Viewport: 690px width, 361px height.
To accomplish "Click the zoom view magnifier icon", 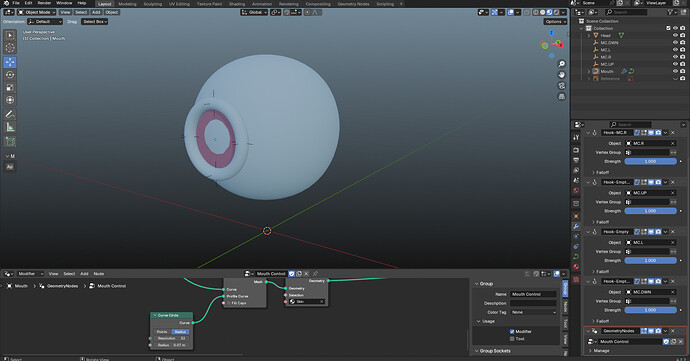I will [562, 64].
